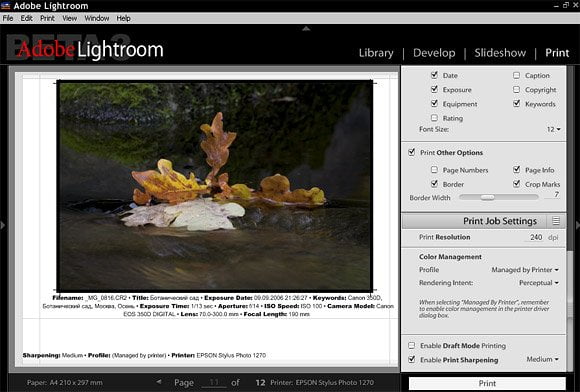Click the Adobe Lightroom title bar icon
580x392 pixels.
pos(5,6)
